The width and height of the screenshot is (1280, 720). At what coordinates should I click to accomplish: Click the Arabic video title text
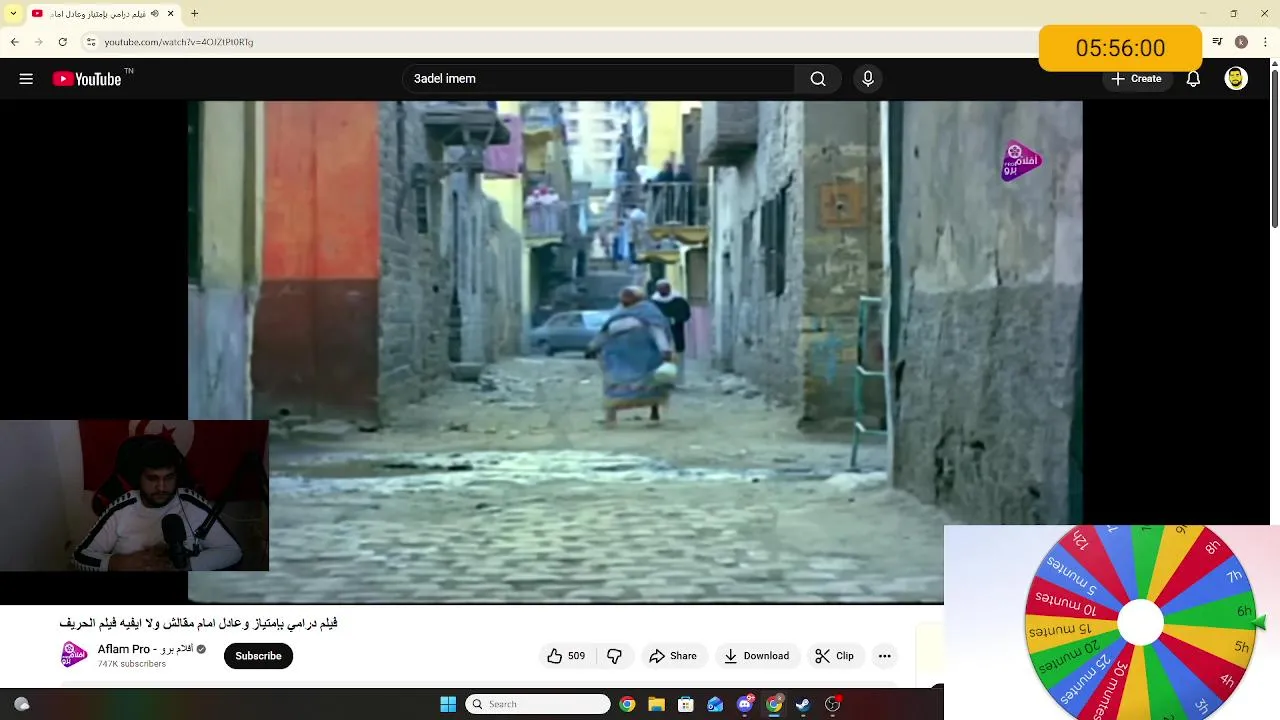(198, 623)
